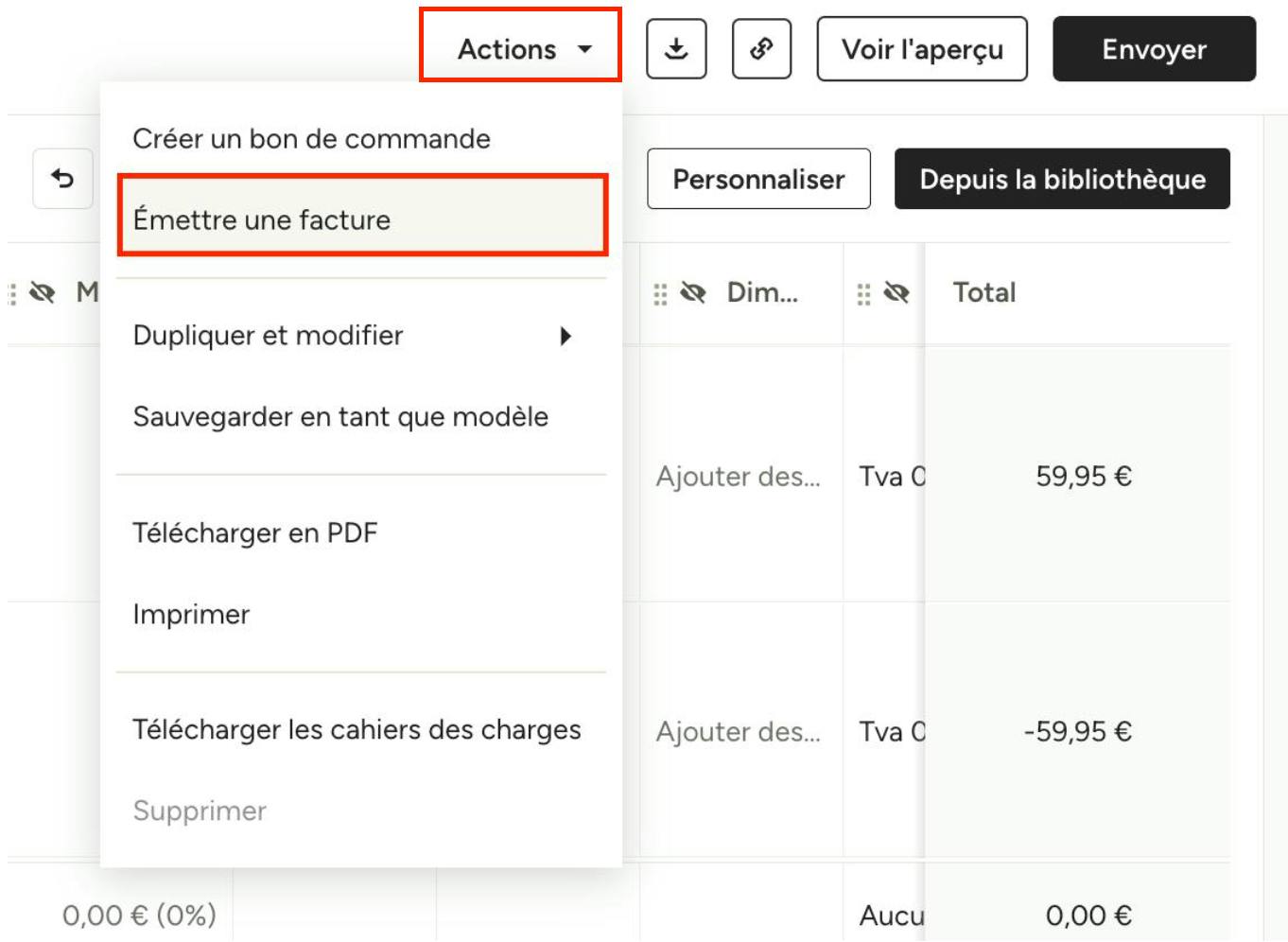Image resolution: width=1288 pixels, height=942 pixels.
Task: Select Télécharger les cahiers des charges
Action: 357,730
